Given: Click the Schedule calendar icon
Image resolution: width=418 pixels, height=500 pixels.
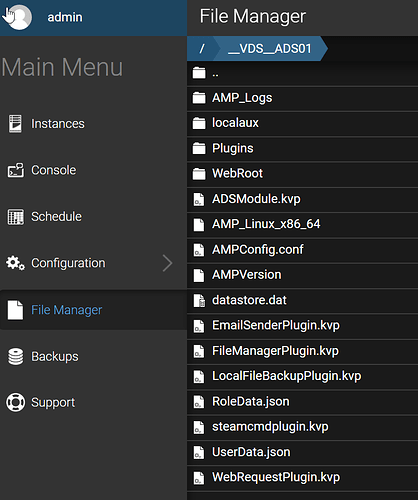Looking at the screenshot, I should click(16, 217).
